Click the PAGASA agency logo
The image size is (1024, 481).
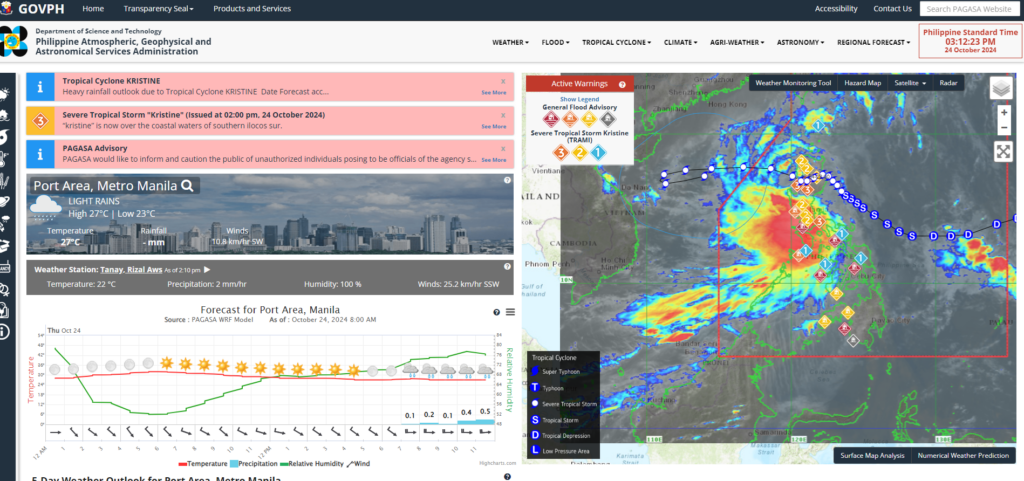click(x=14, y=42)
